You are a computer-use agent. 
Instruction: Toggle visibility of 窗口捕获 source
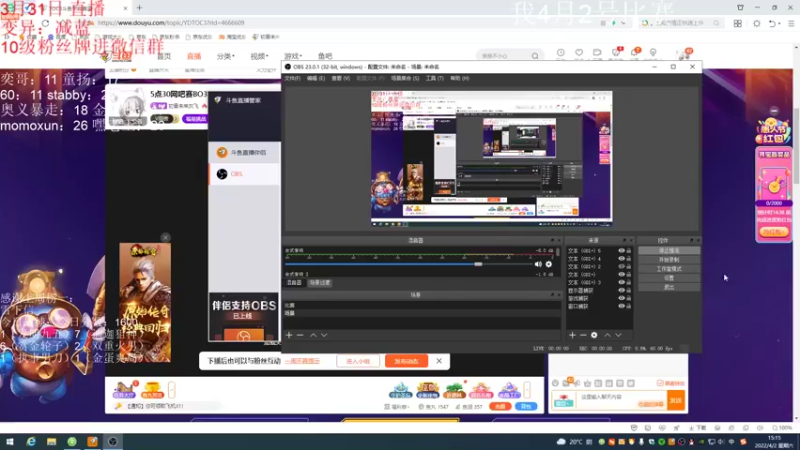point(621,306)
